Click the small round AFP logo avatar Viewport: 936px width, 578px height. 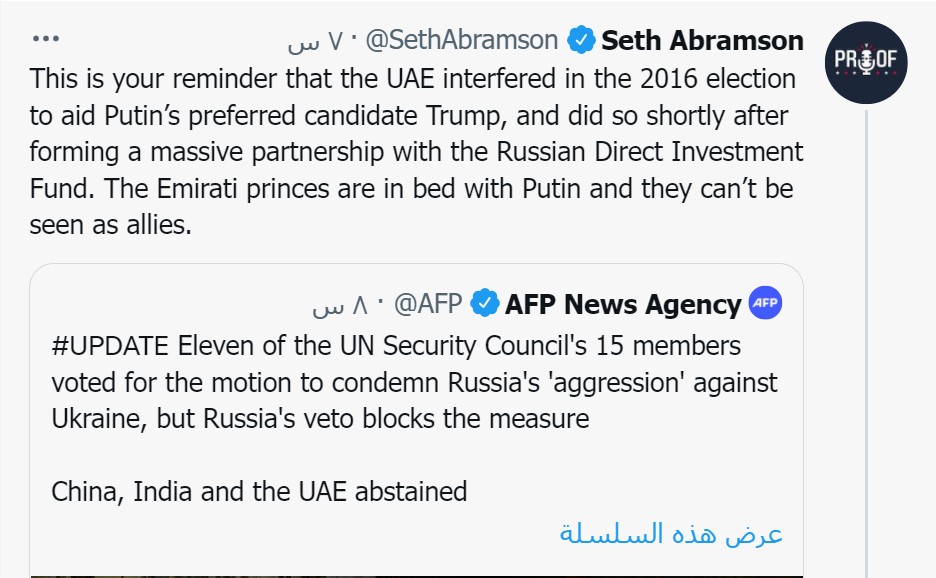pos(765,303)
